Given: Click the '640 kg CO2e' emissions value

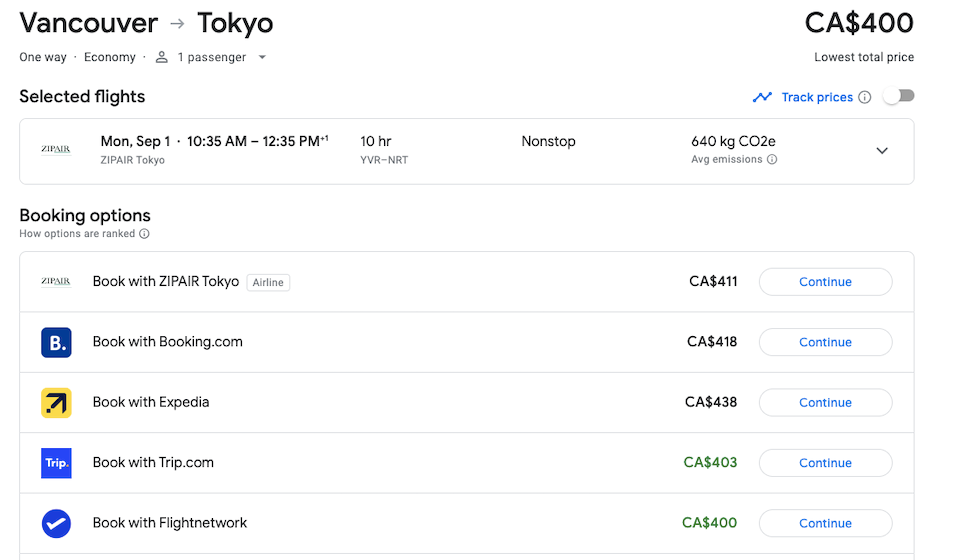Looking at the screenshot, I should pyautogui.click(x=733, y=141).
